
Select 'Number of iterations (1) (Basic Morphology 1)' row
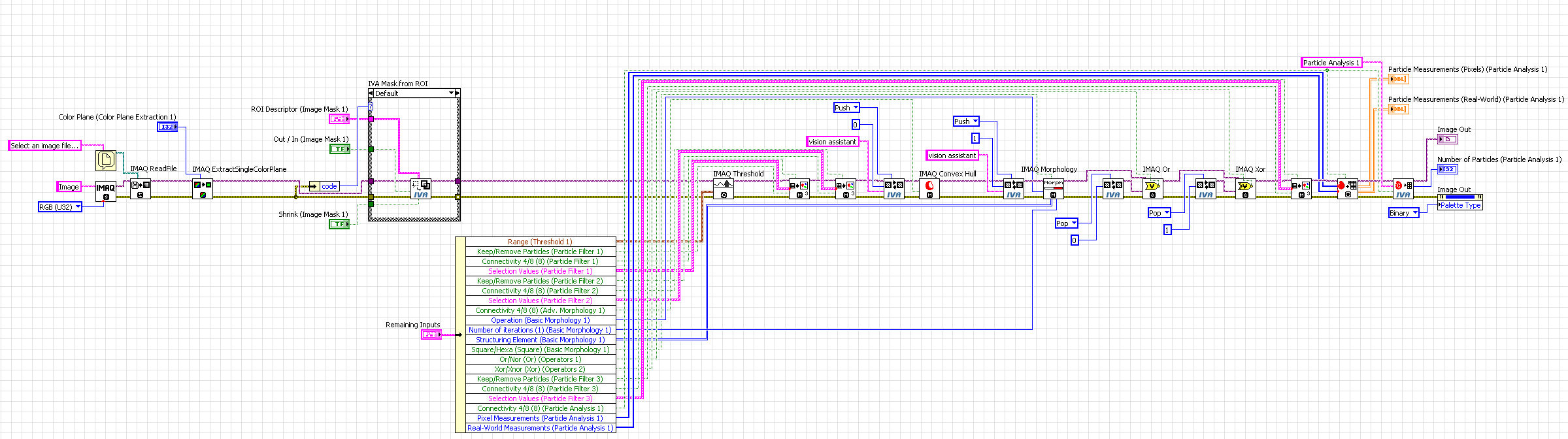coord(540,330)
